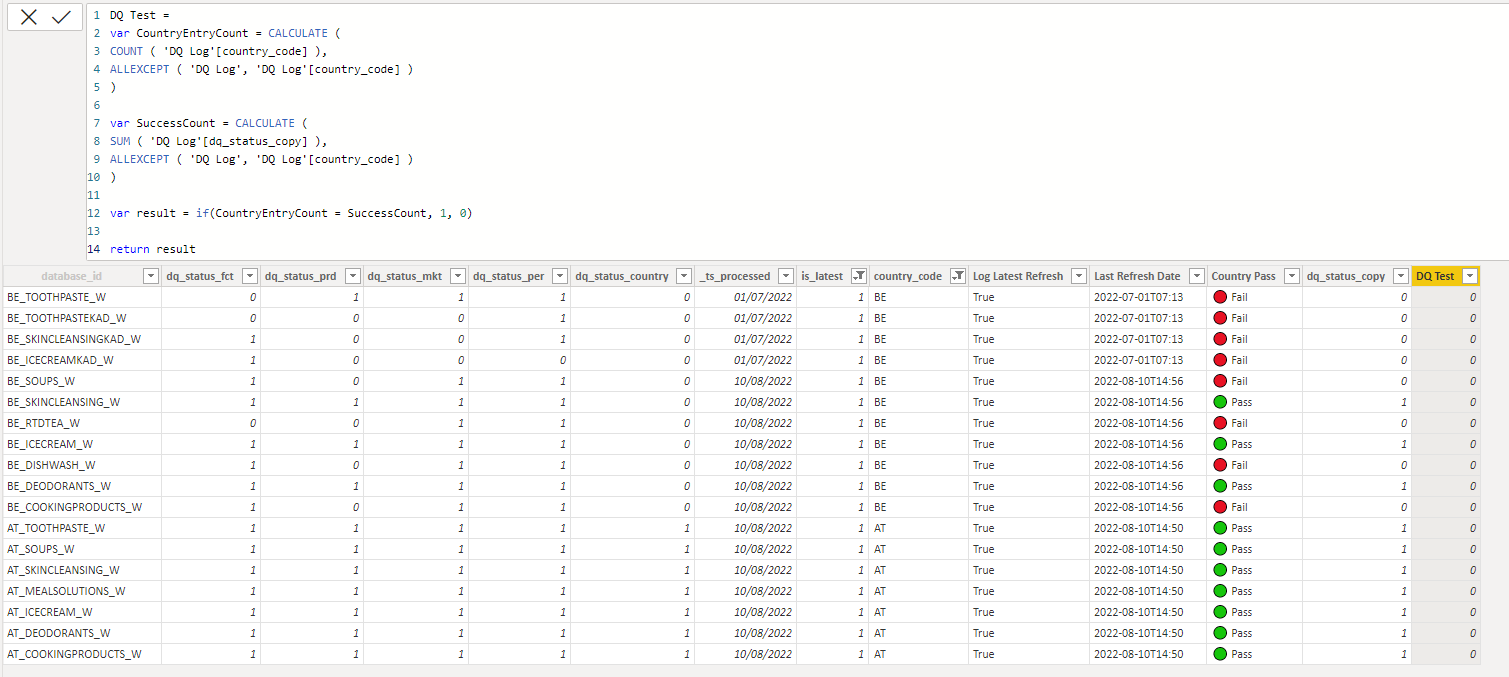The image size is (1509, 677).
Task: Select BE_SOUPS_W cell
Action: click(x=81, y=381)
